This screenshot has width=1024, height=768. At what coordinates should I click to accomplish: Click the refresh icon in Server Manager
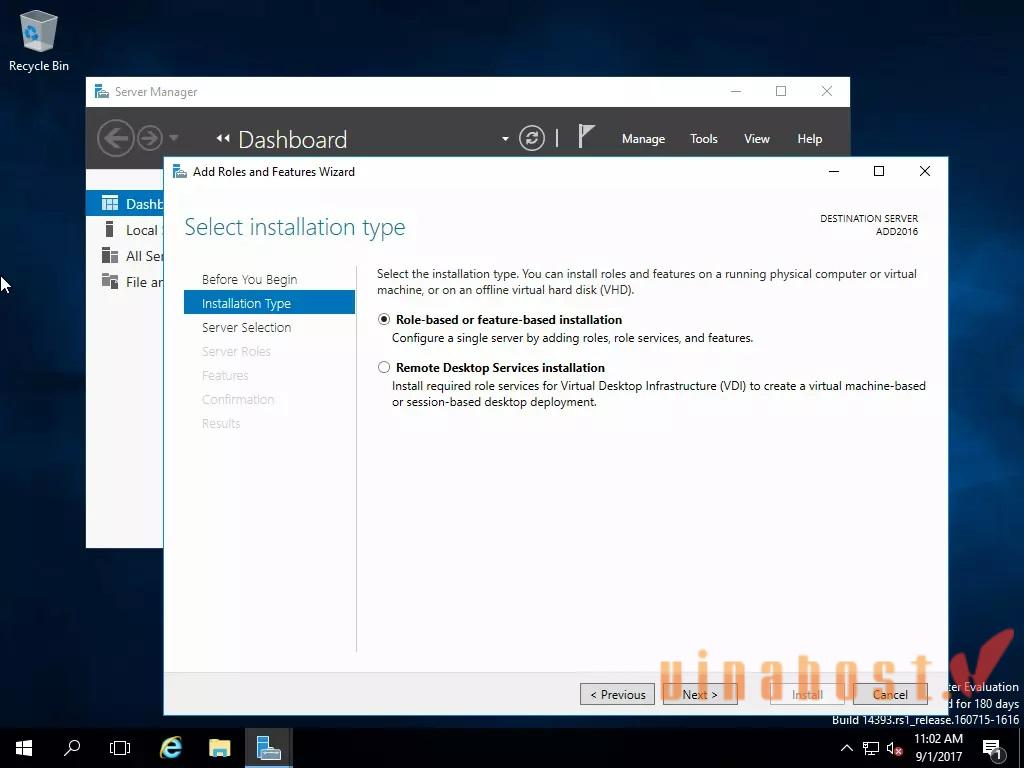[x=531, y=138]
